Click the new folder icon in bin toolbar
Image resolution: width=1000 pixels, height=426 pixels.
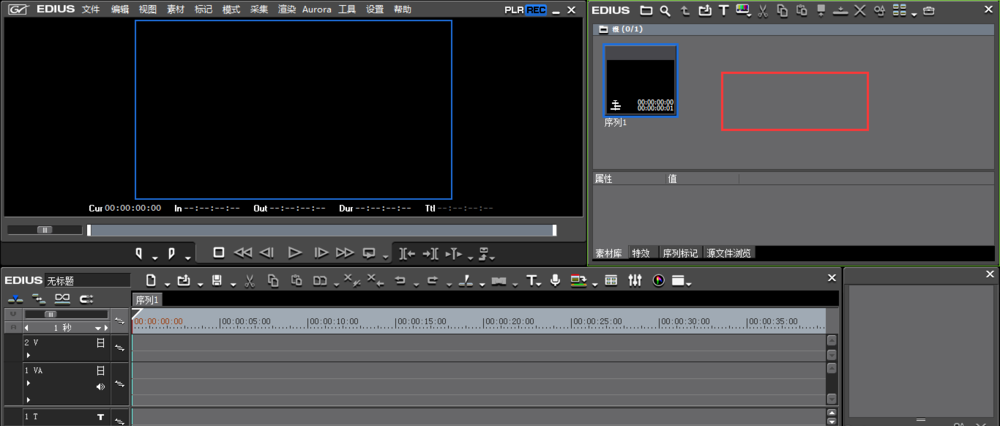pos(646,10)
